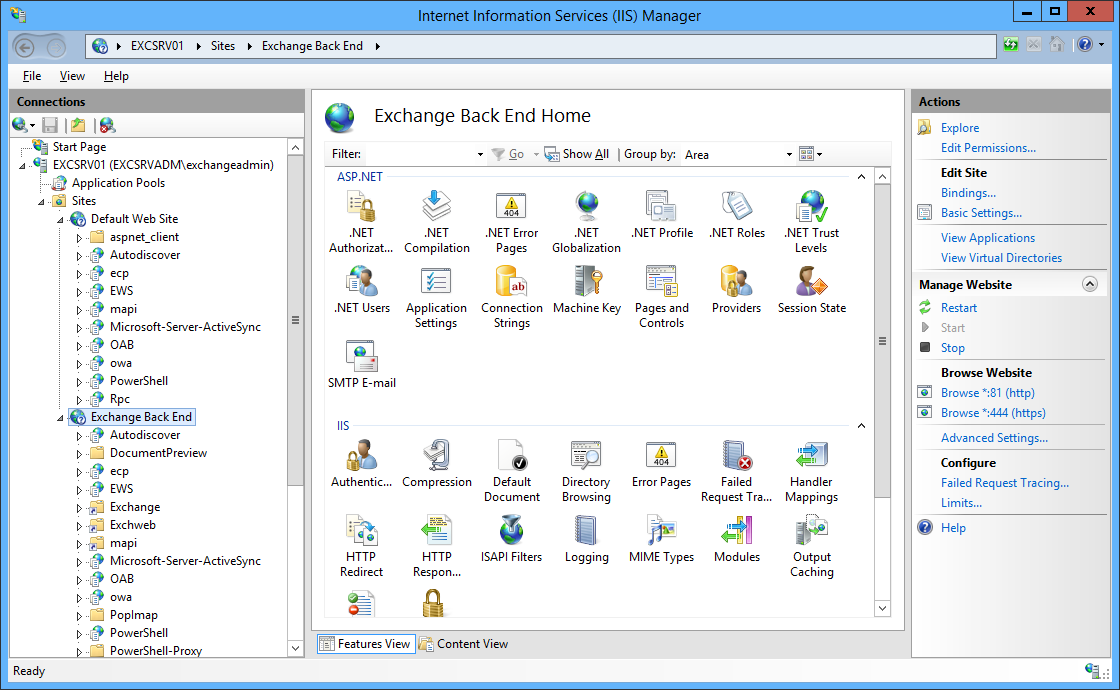This screenshot has width=1120, height=690.
Task: Expand the DocumentPreview tree node
Action: click(x=79, y=454)
